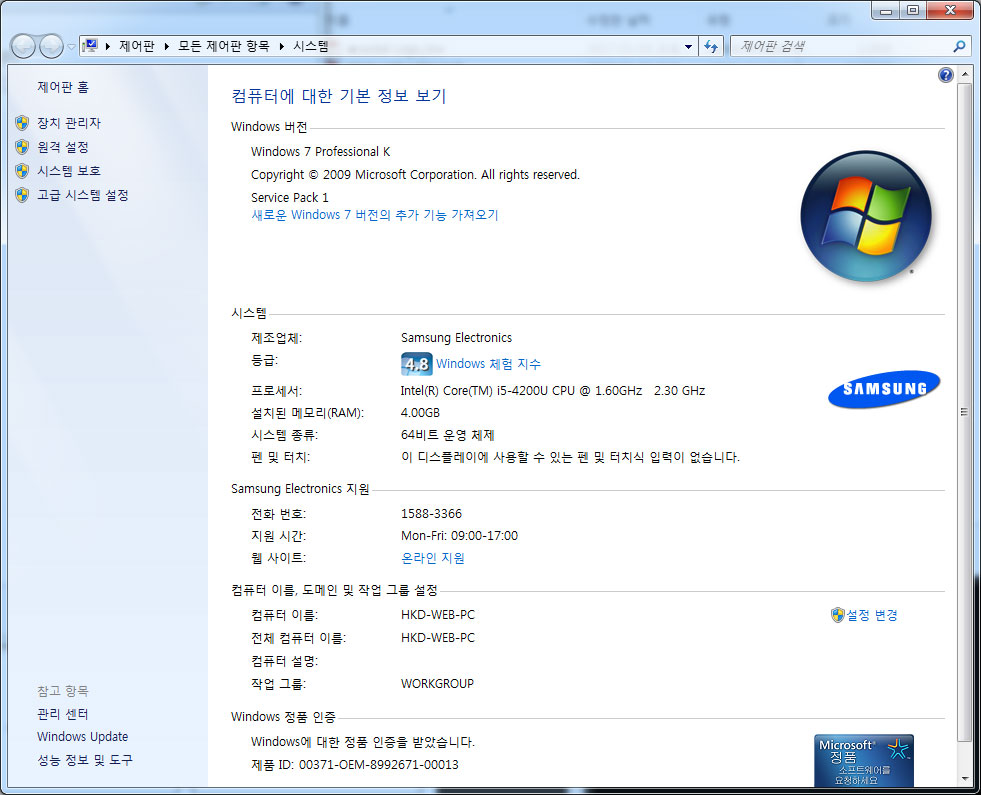The height and width of the screenshot is (795, 981).
Task: Click the Service Pack 1 text
Action: click(x=290, y=198)
